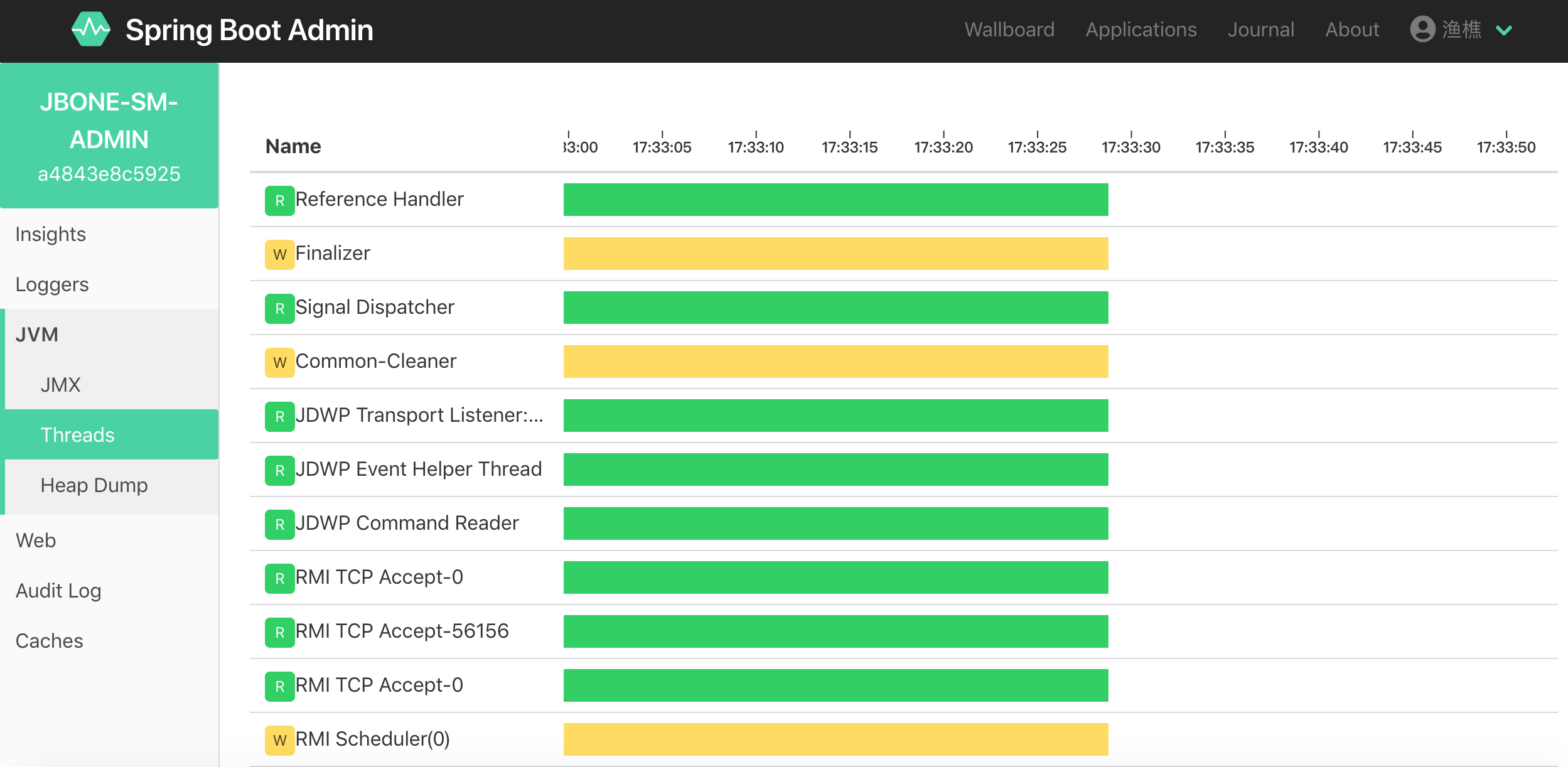Open Loggers in the sidebar
Viewport: 1568px width, 767px height.
(x=52, y=284)
